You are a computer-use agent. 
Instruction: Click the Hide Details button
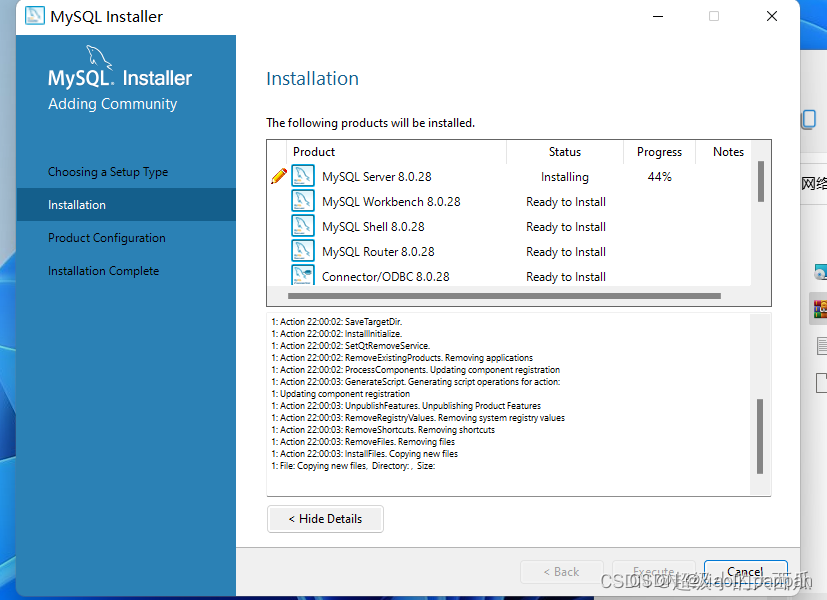point(325,519)
